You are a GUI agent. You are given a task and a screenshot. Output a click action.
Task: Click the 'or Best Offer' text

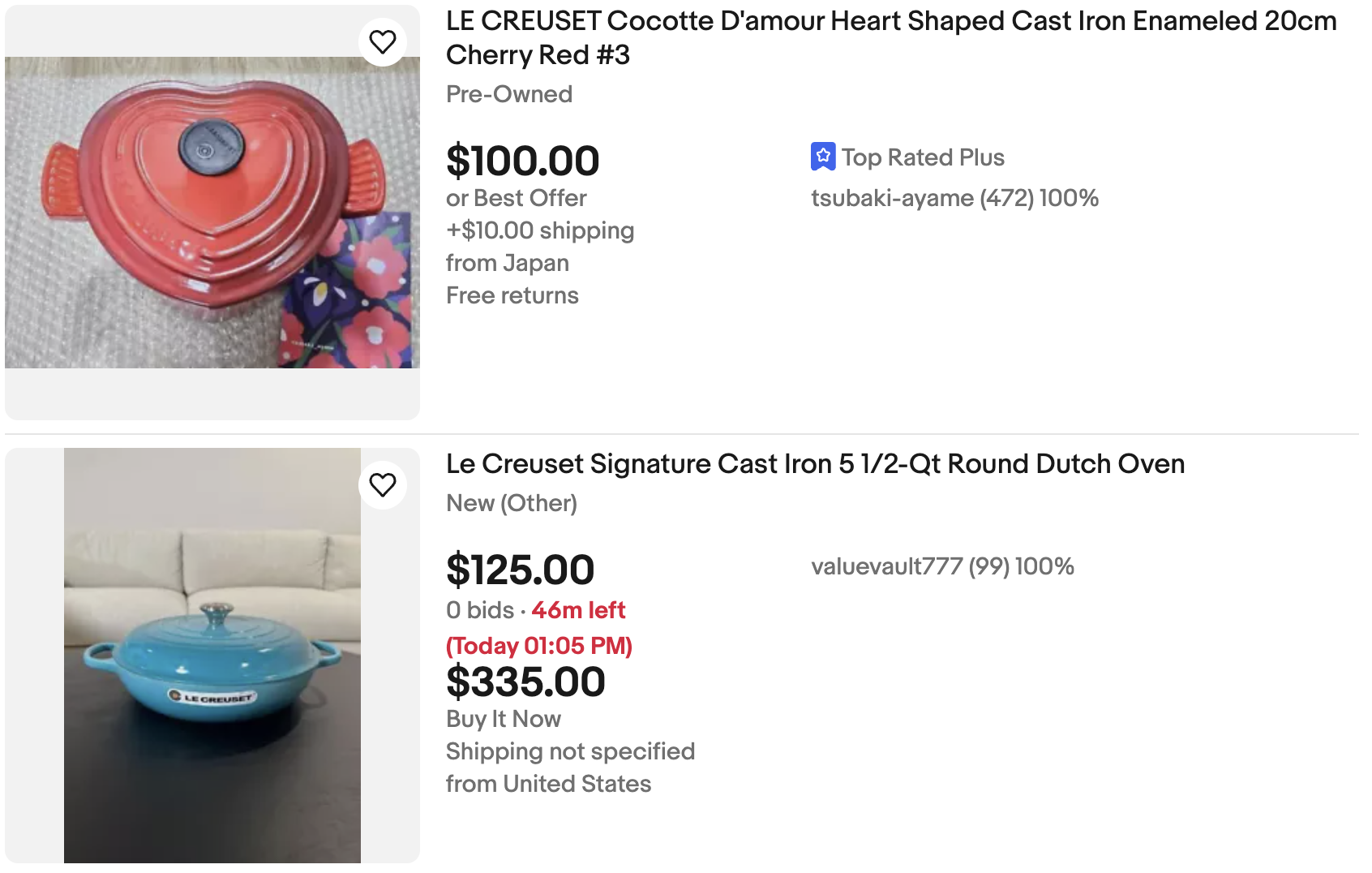pos(517,197)
